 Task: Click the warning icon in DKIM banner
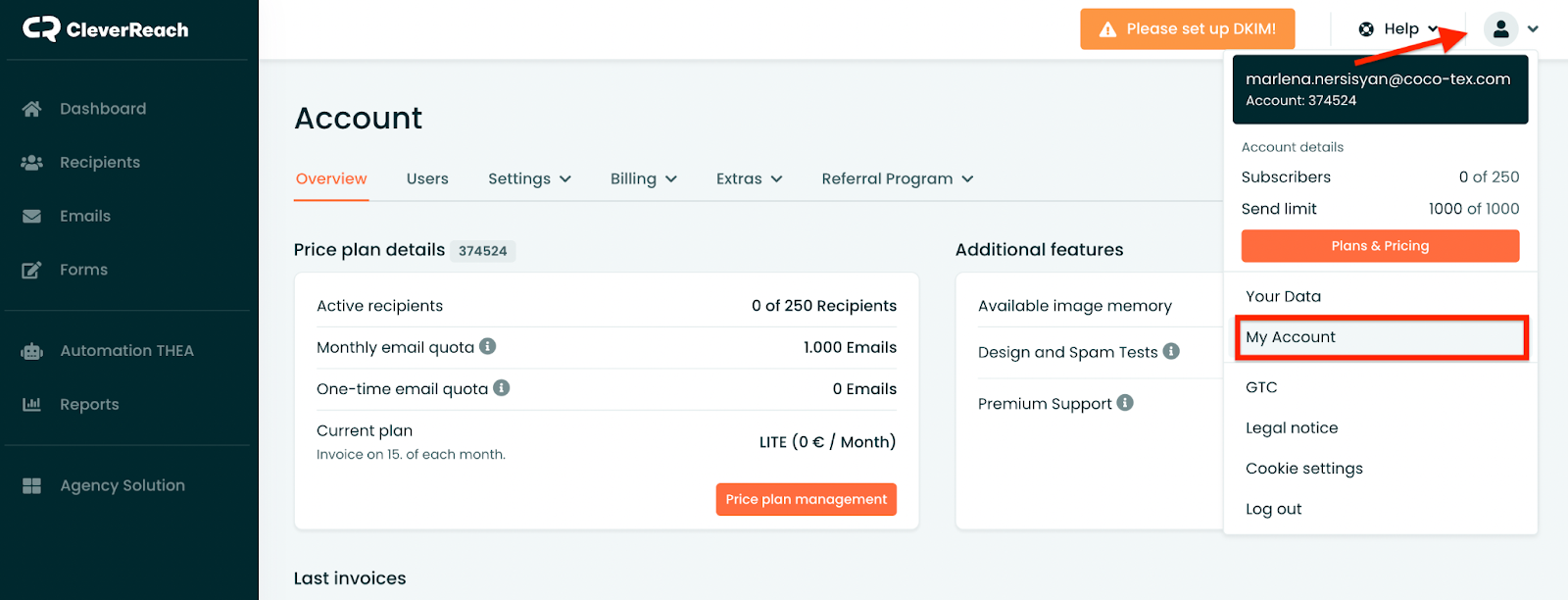point(1107,29)
